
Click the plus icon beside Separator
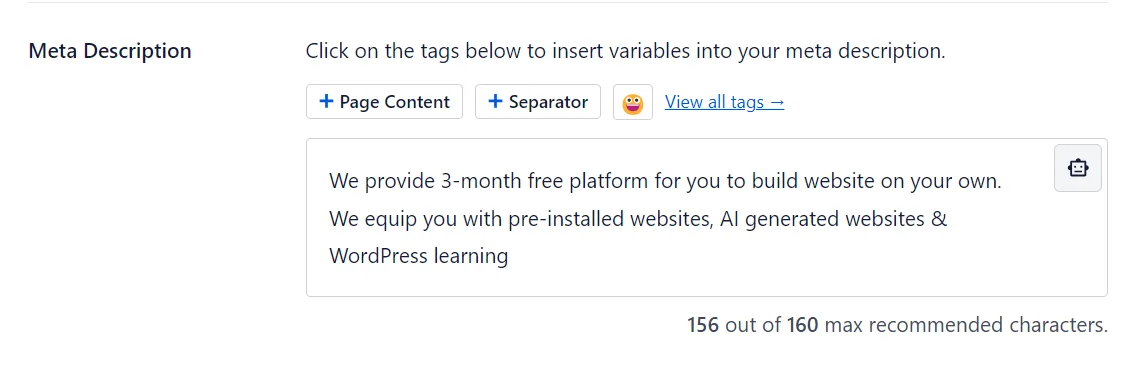[x=495, y=102]
